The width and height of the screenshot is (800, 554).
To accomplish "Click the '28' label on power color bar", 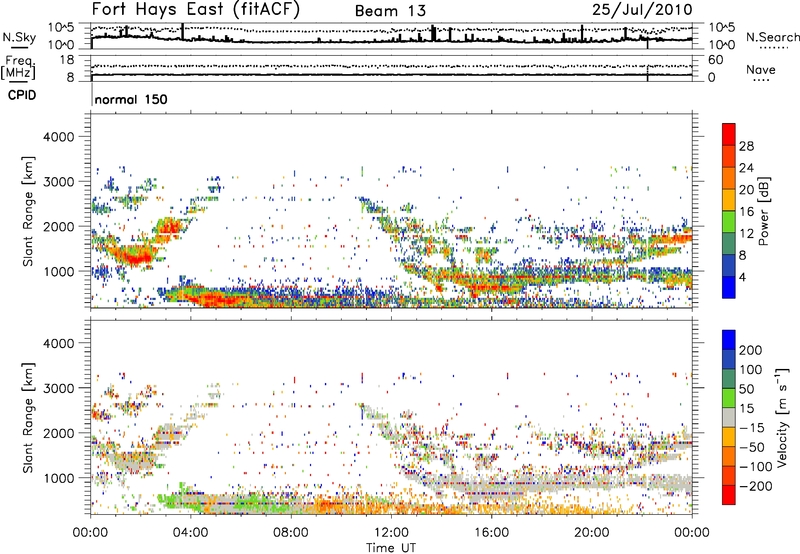I will [x=746, y=146].
